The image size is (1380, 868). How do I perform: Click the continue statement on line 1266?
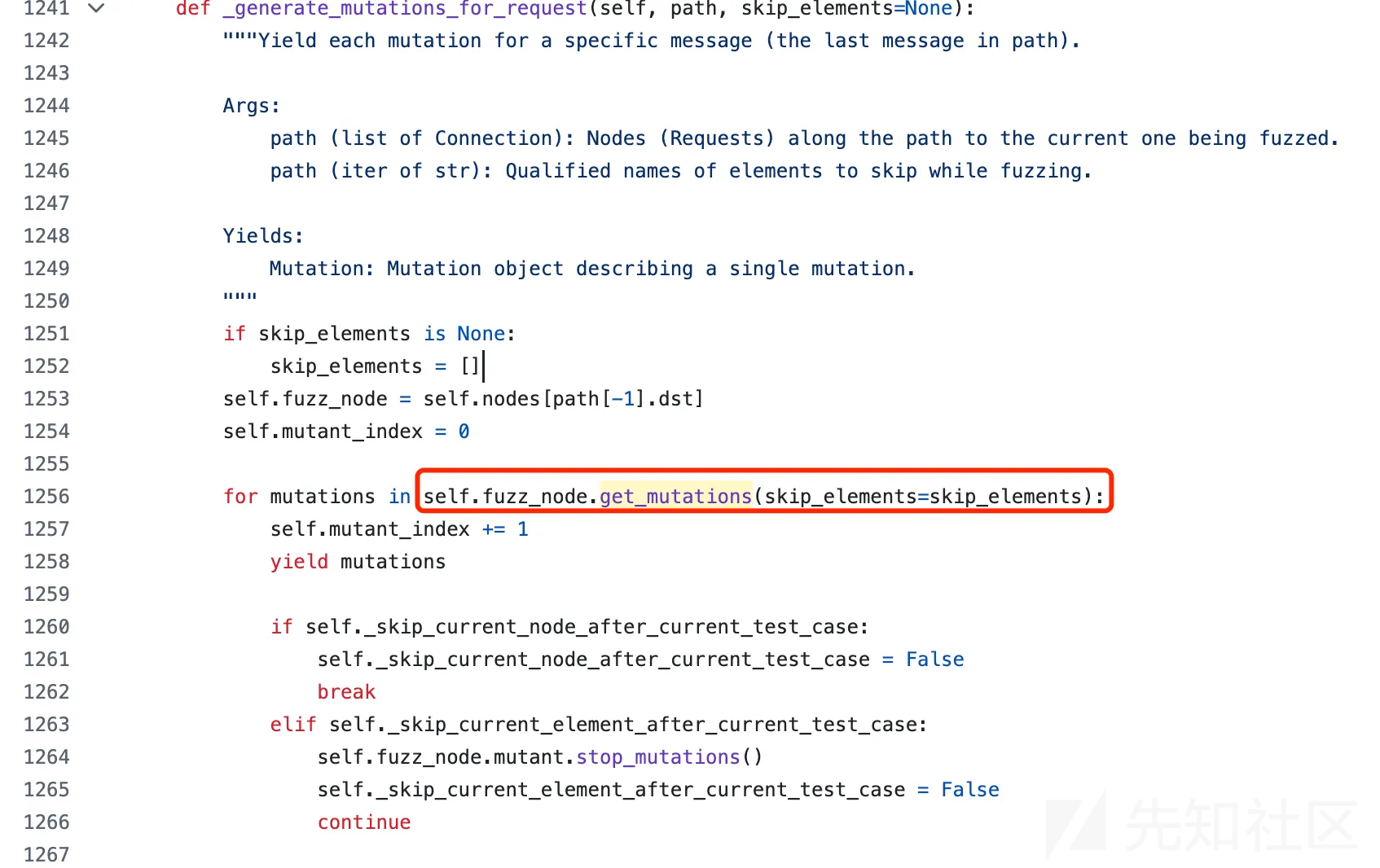point(364,822)
